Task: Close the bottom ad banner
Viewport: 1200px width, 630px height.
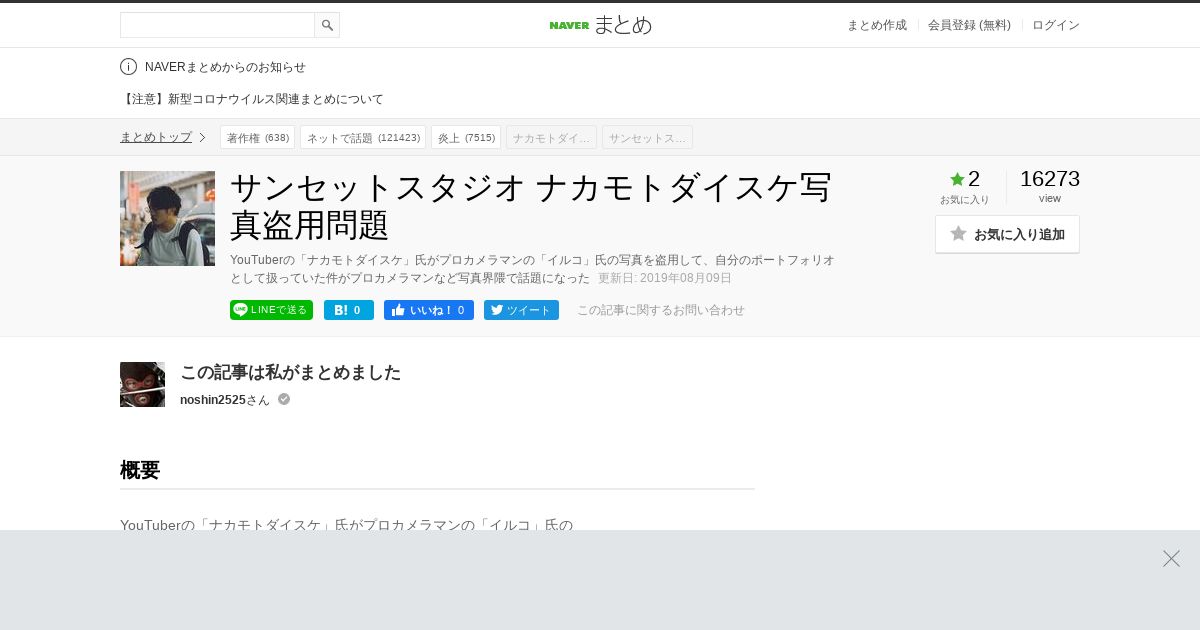Action: click(1171, 558)
